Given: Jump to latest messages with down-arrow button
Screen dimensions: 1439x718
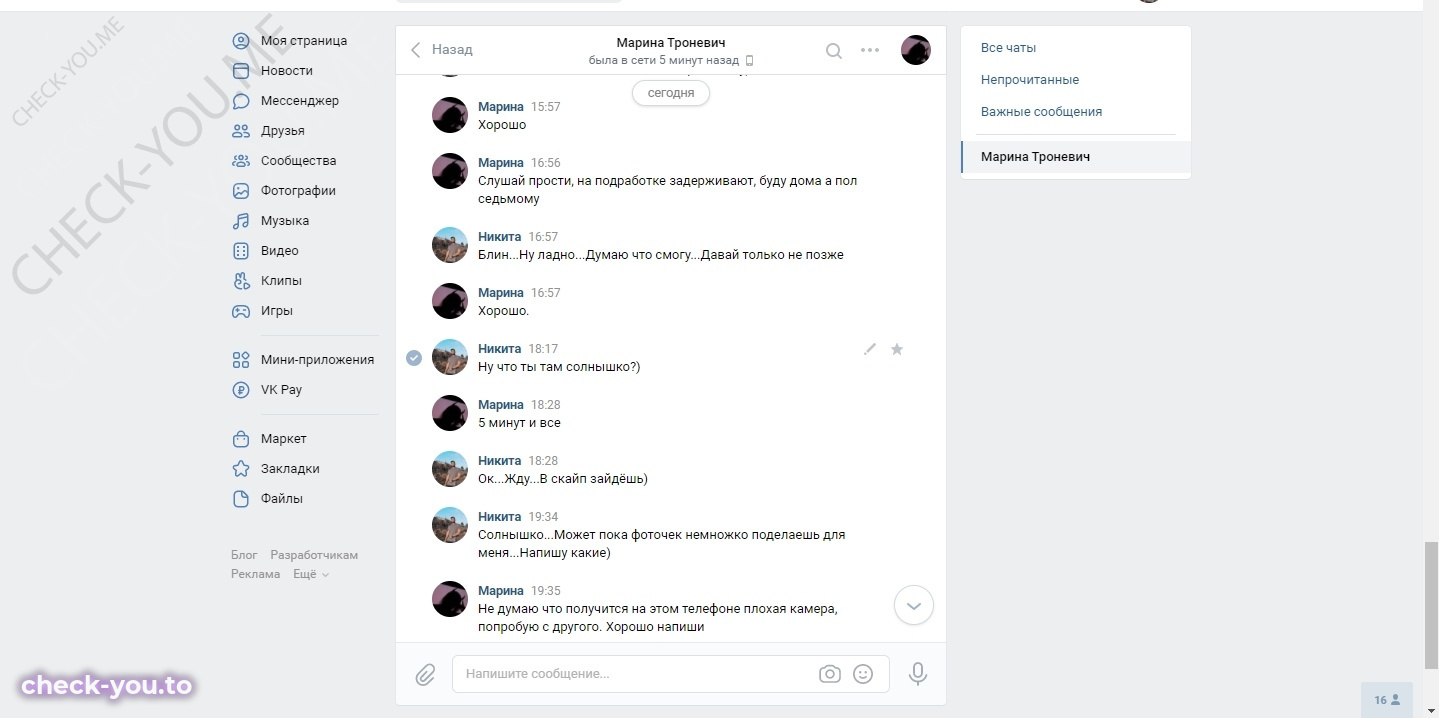Looking at the screenshot, I should click(x=914, y=605).
